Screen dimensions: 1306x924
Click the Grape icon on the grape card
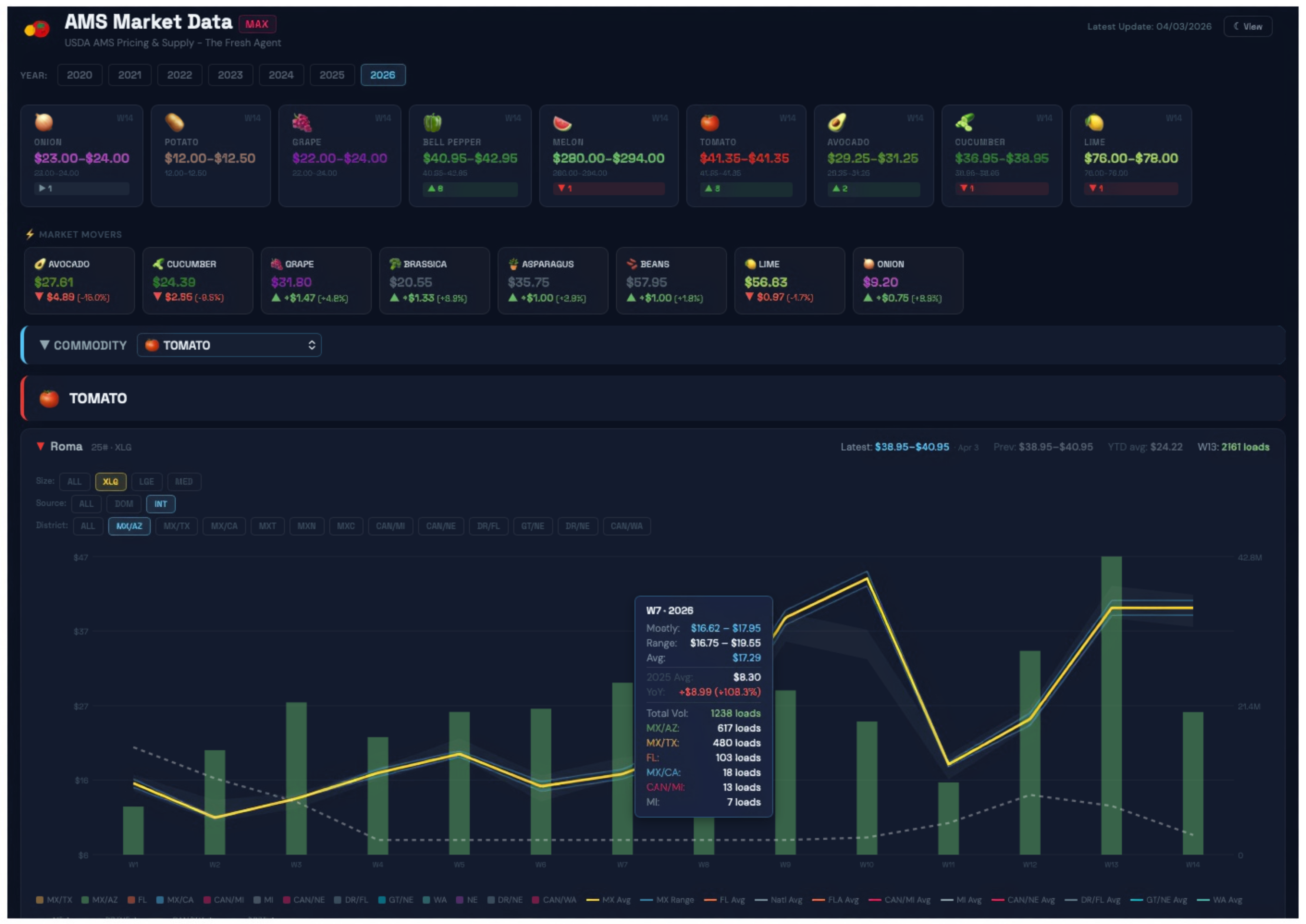click(x=302, y=123)
